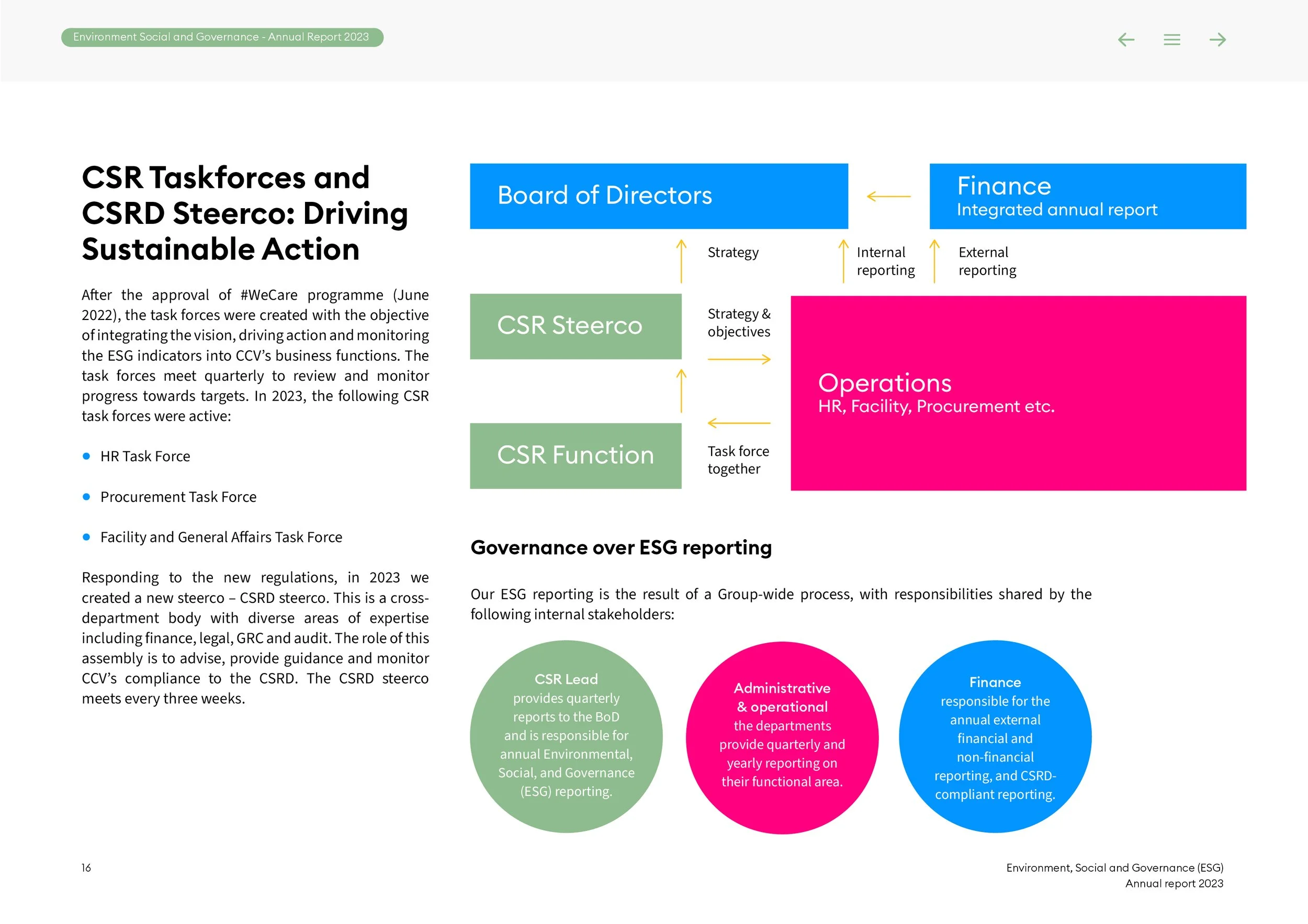Screen dimensions: 1308x924
Task: Click the blue Finance circle
Action: point(995,736)
